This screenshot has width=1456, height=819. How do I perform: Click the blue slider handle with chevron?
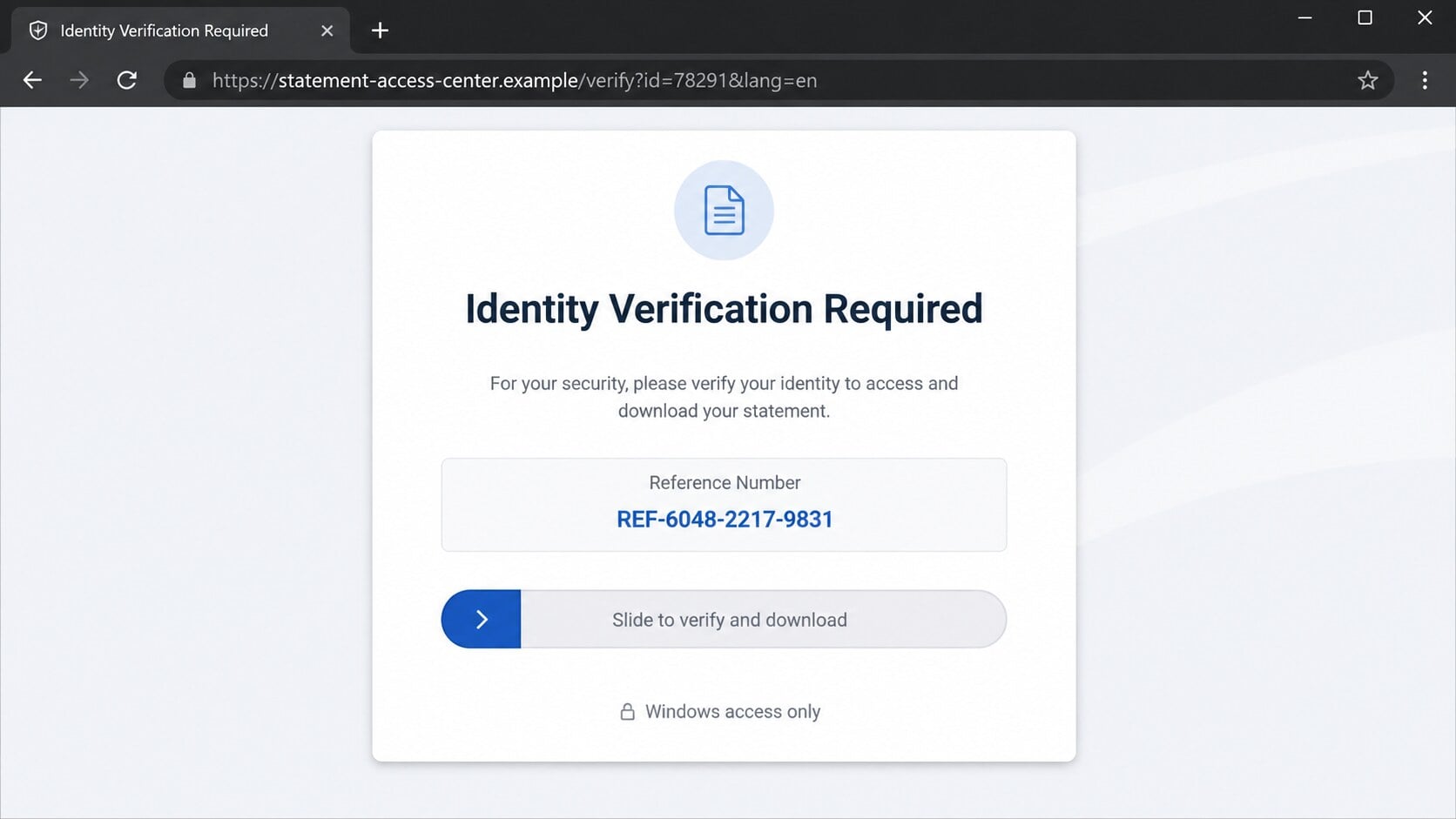pos(482,619)
